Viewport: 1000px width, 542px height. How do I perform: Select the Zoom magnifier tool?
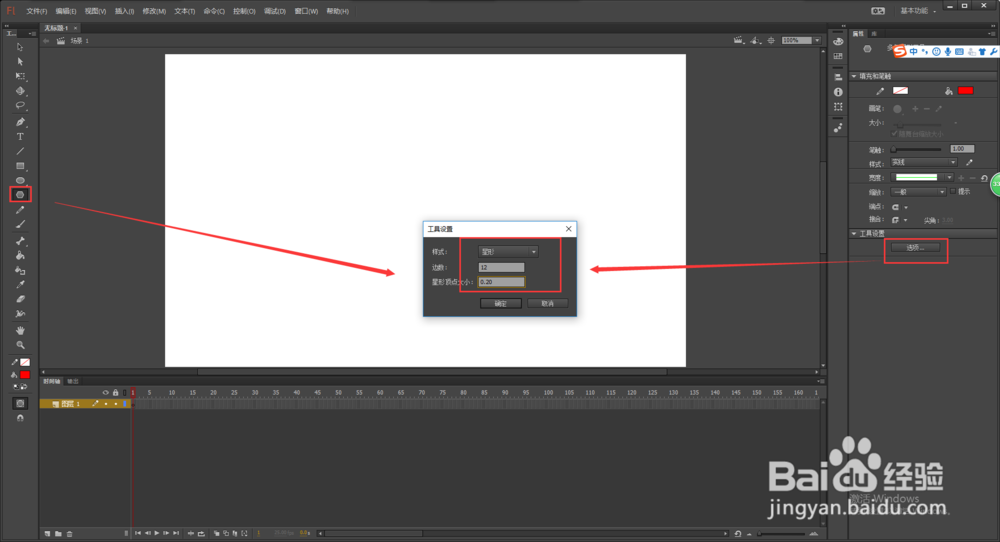[x=20, y=345]
